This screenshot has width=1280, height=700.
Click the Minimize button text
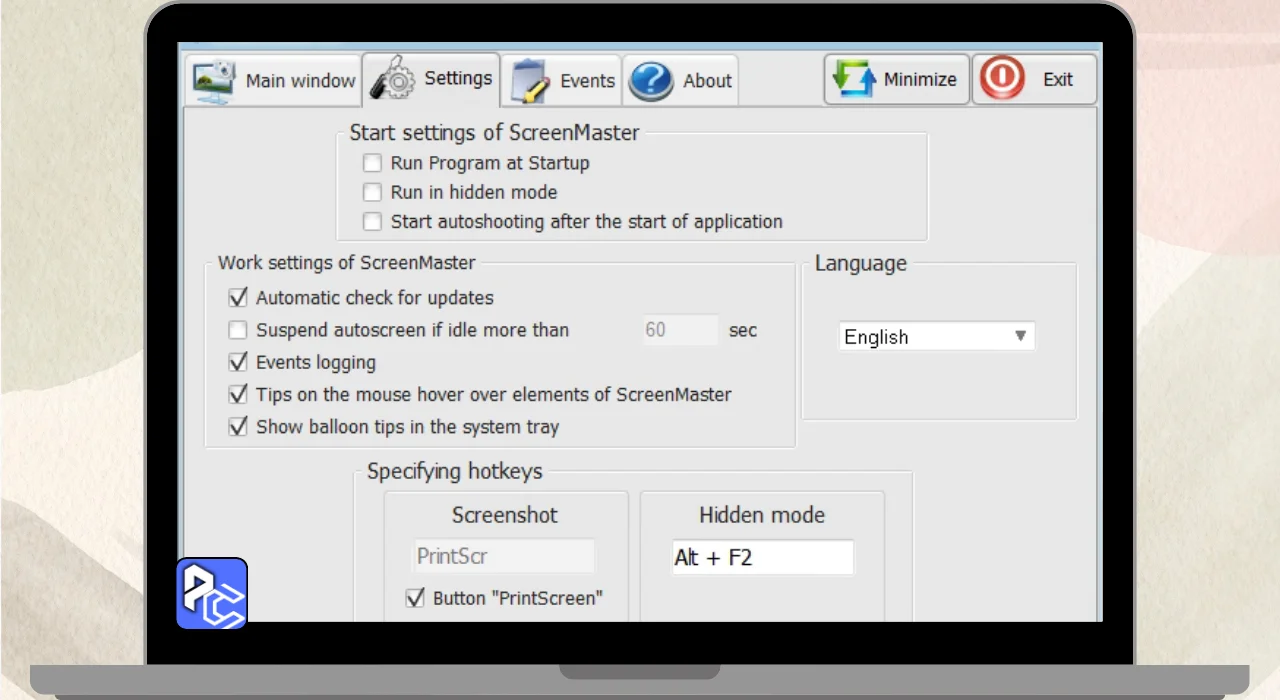coord(920,80)
